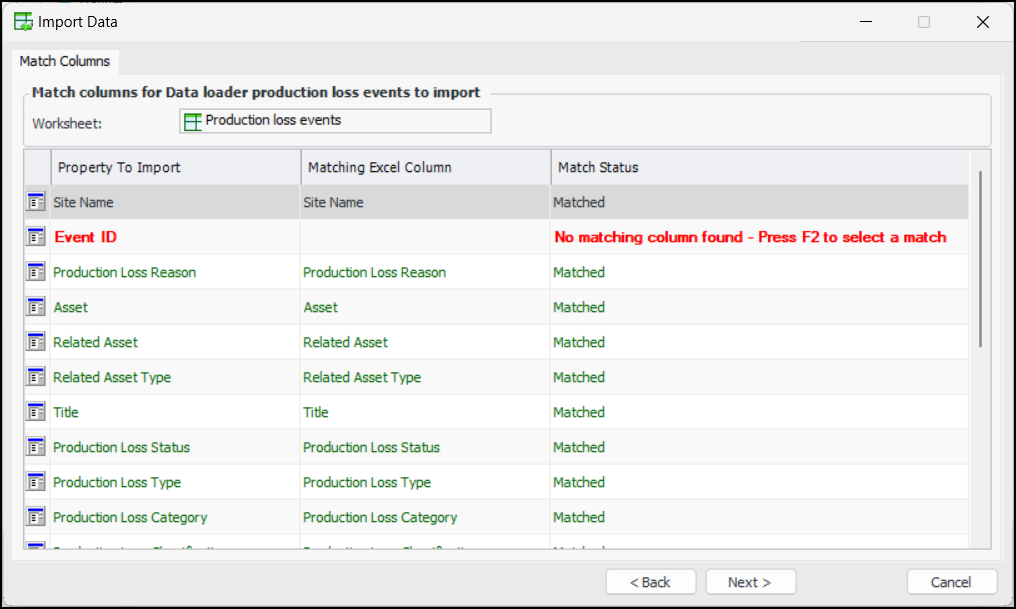Click the row icon next to Asset
This screenshot has width=1016, height=609.
click(x=36, y=307)
